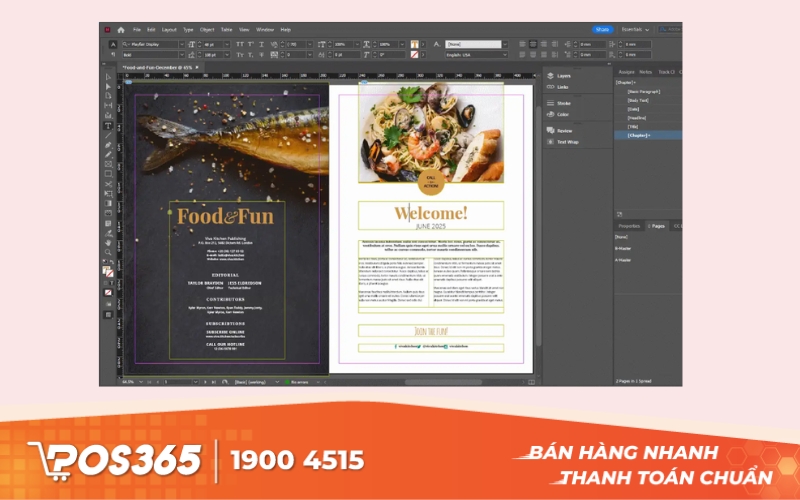Select the highlighted [Chapter]+ style row
This screenshot has width=800, height=500.
tap(648, 135)
